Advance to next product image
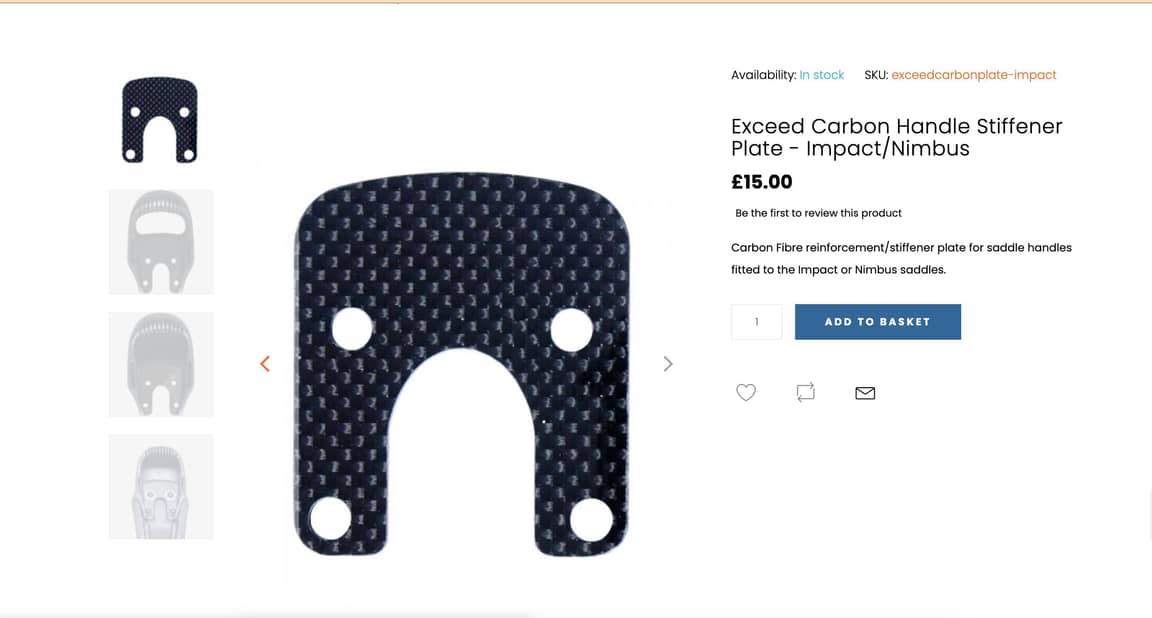This screenshot has height=618, width=1152. (668, 364)
